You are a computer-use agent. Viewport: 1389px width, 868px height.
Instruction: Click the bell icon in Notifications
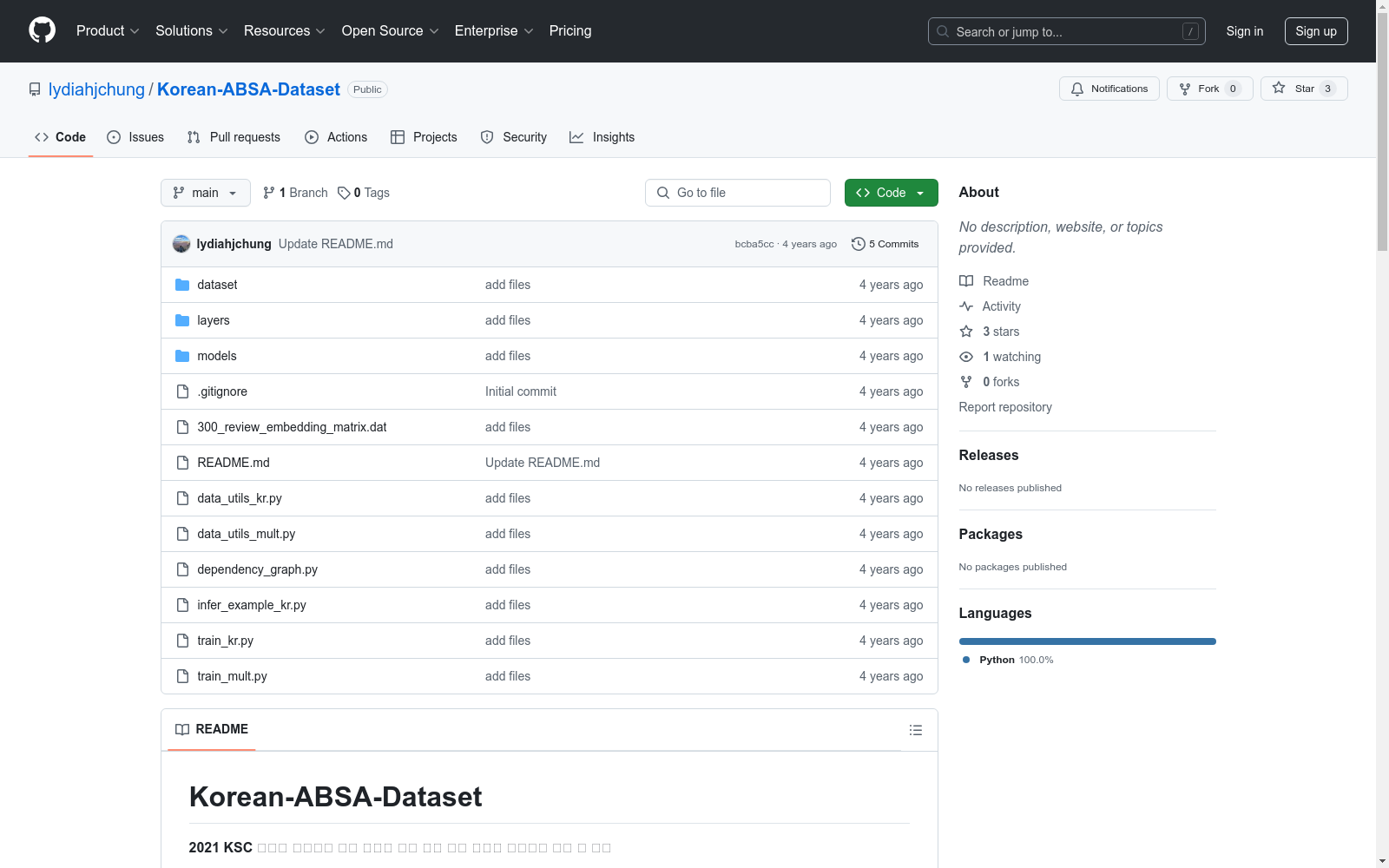click(1077, 89)
